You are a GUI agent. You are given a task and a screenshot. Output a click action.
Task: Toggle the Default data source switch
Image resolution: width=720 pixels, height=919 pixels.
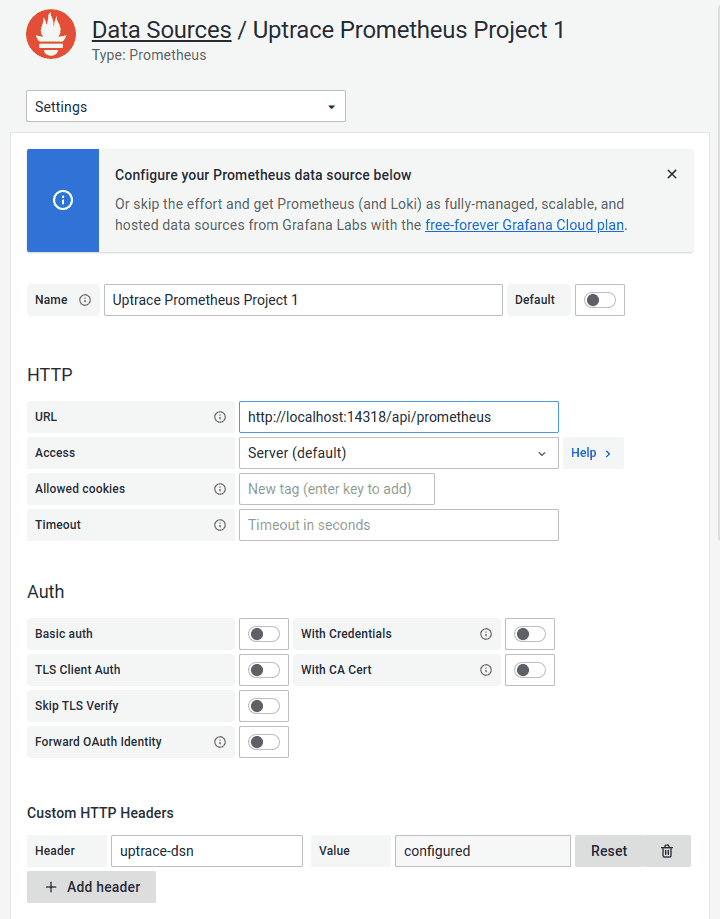tap(600, 300)
